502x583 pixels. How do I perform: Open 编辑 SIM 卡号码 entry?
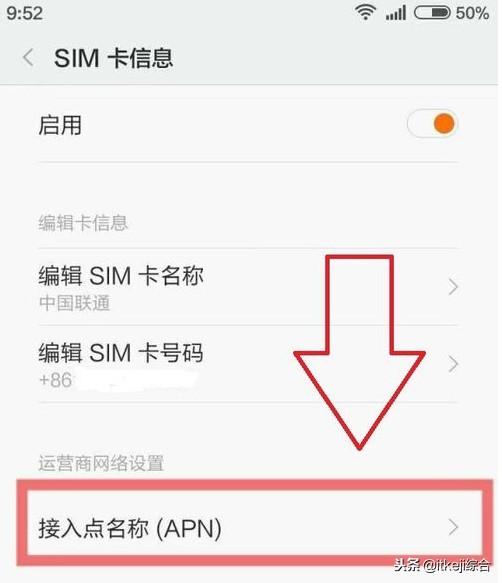coord(248,364)
